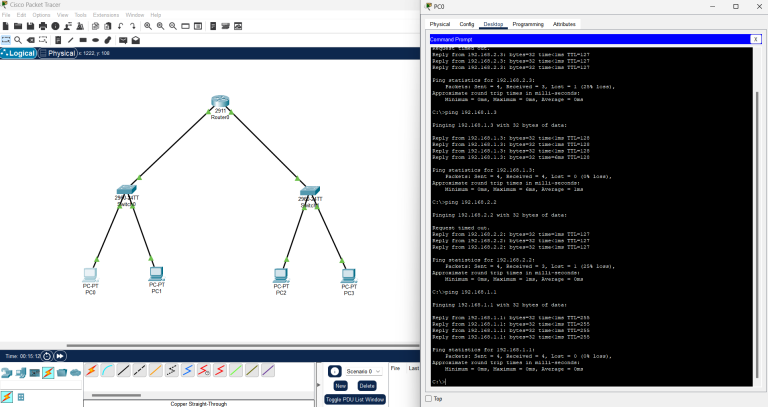Paste with the clipboard paste icon

tap(108, 26)
